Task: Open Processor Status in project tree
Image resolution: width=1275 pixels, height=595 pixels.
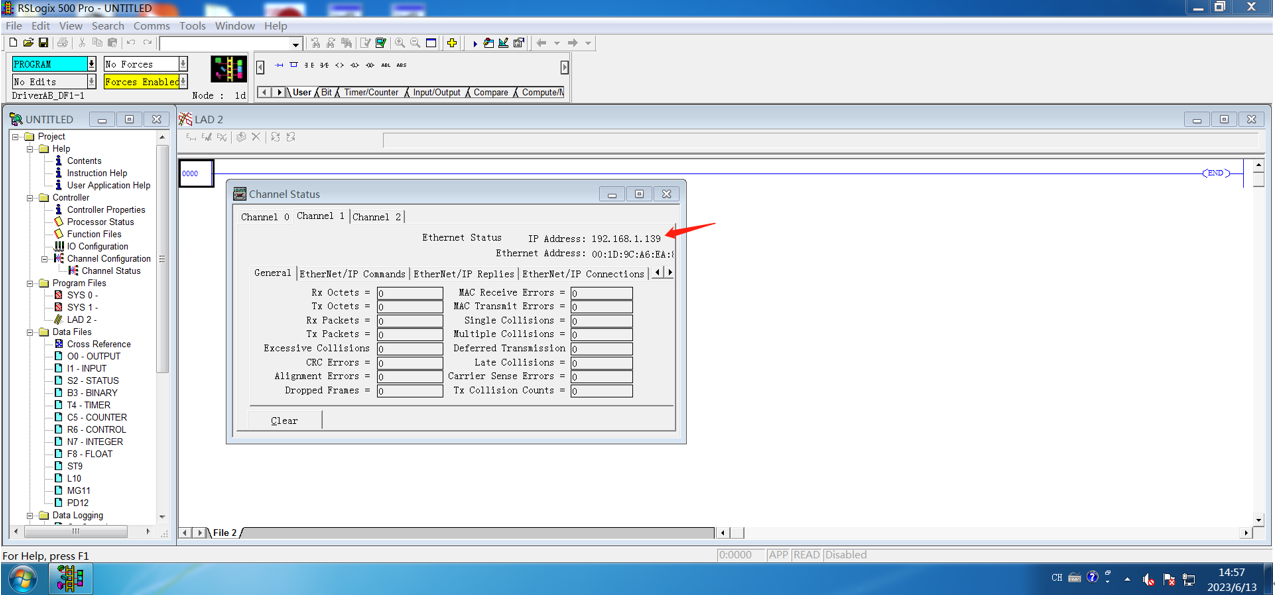Action: tap(100, 222)
